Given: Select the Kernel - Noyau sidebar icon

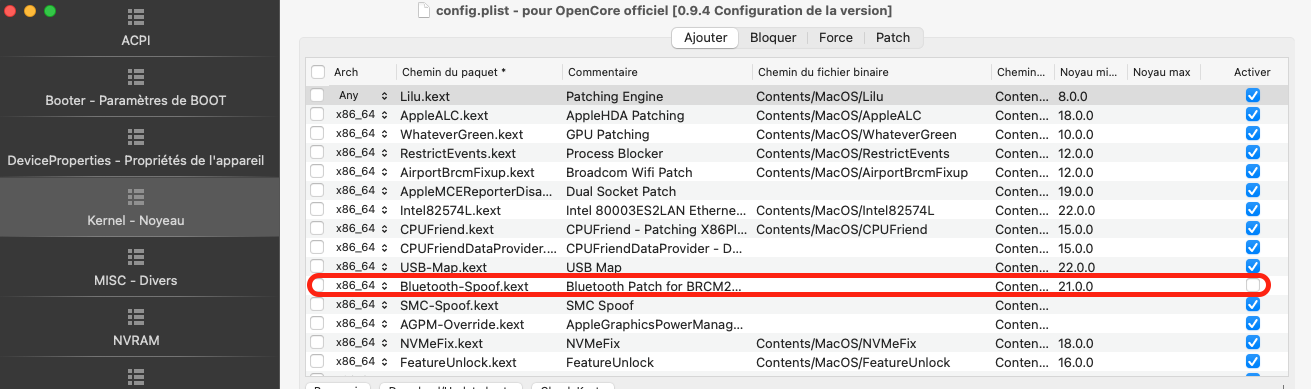Looking at the screenshot, I should click(136, 197).
